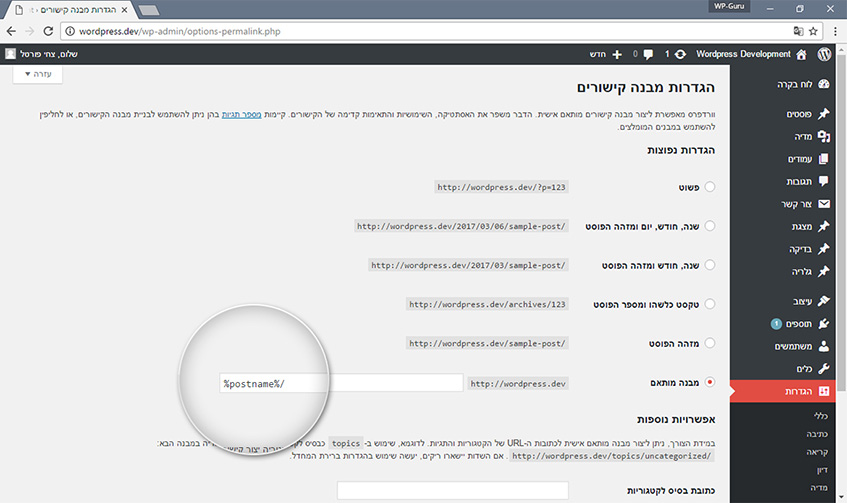Expand the 'עזרה' help dropdown tab
This screenshot has width=847, height=503.
tap(38, 74)
